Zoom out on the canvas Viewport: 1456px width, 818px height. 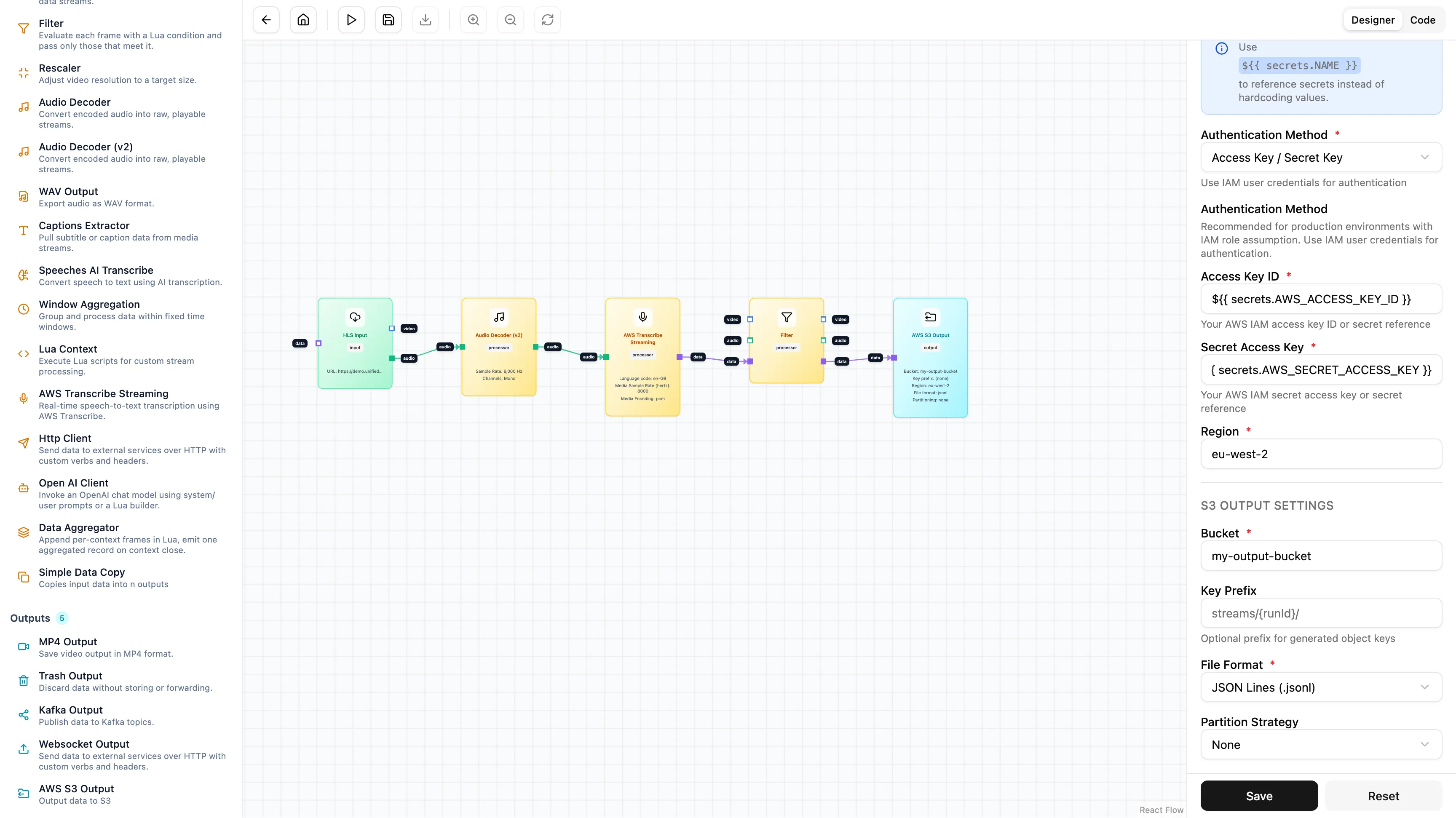(510, 20)
